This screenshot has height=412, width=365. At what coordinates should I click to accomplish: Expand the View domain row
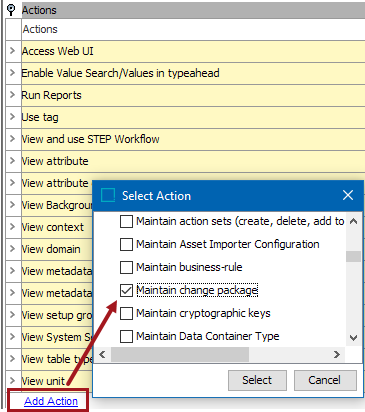point(12,249)
